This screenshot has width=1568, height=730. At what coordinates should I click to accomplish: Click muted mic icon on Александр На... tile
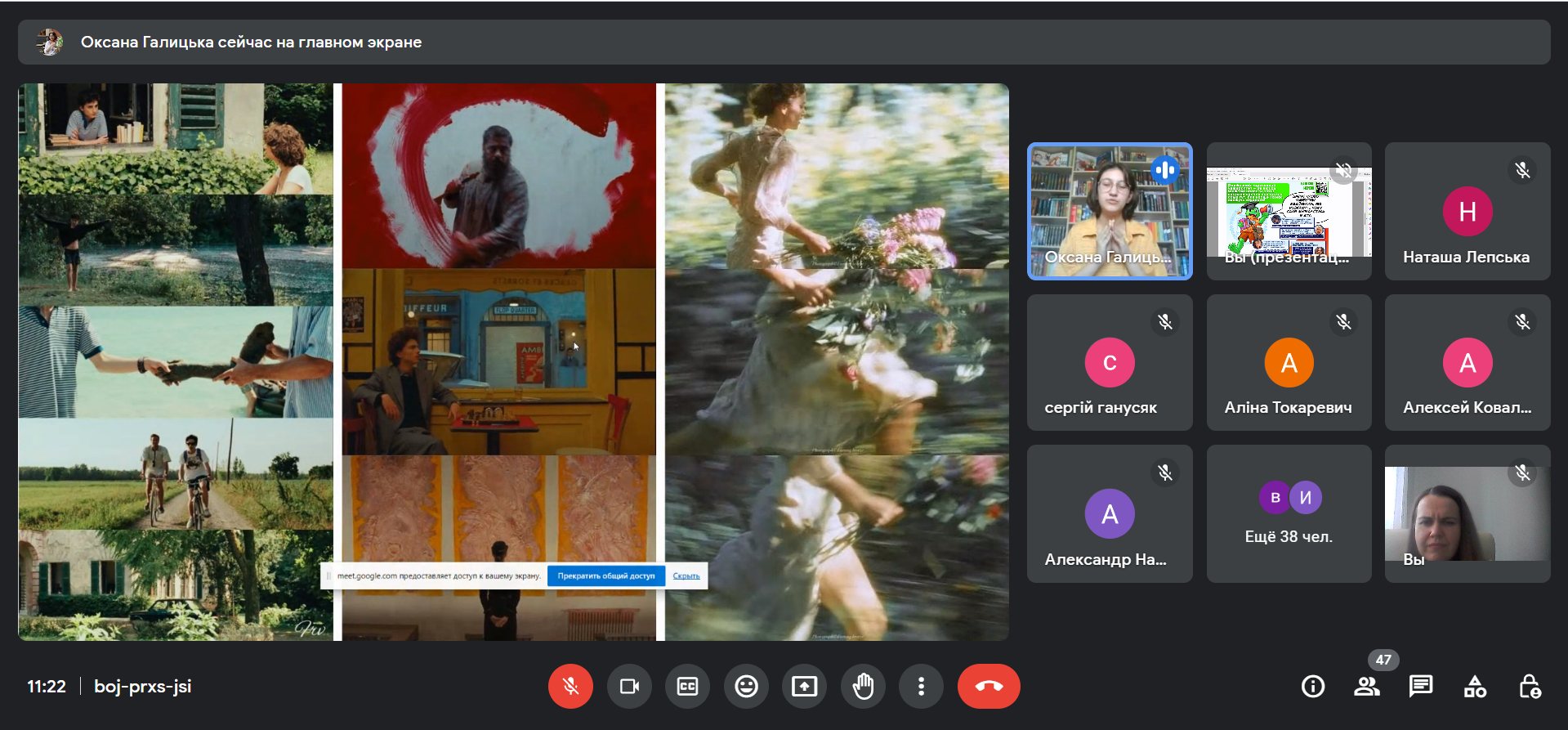[1165, 472]
